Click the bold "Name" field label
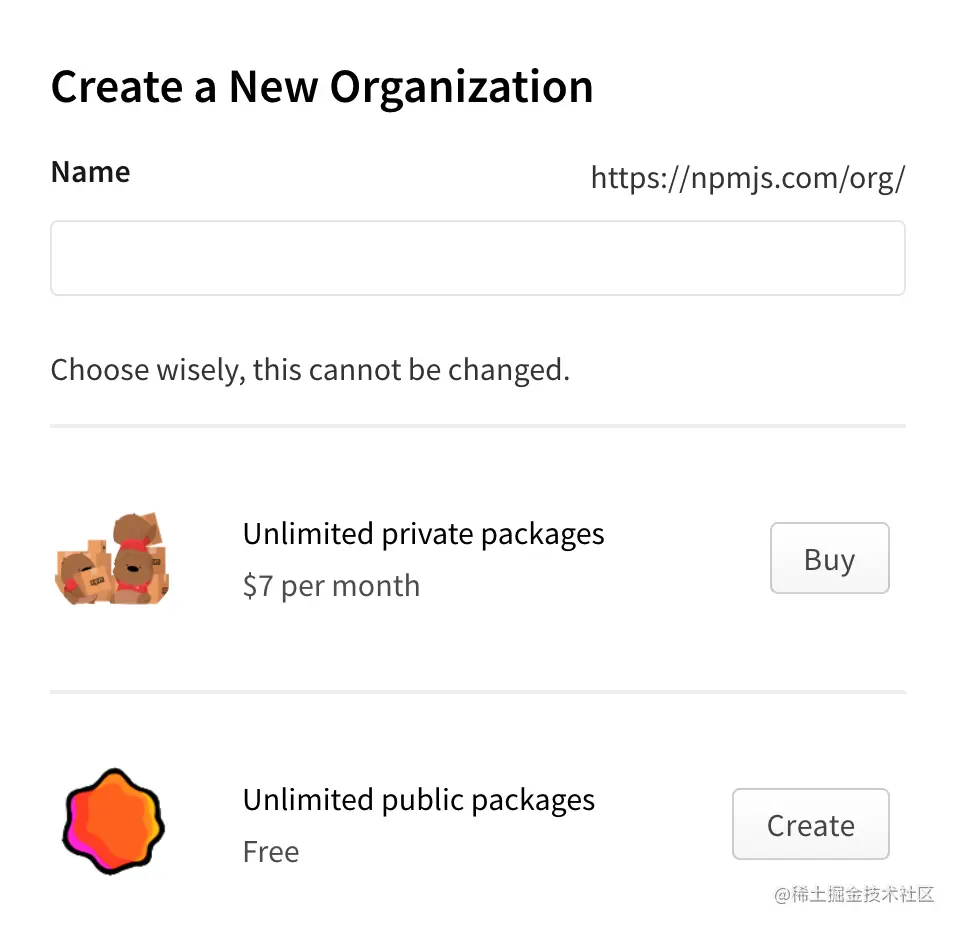The image size is (960, 930). 90,172
